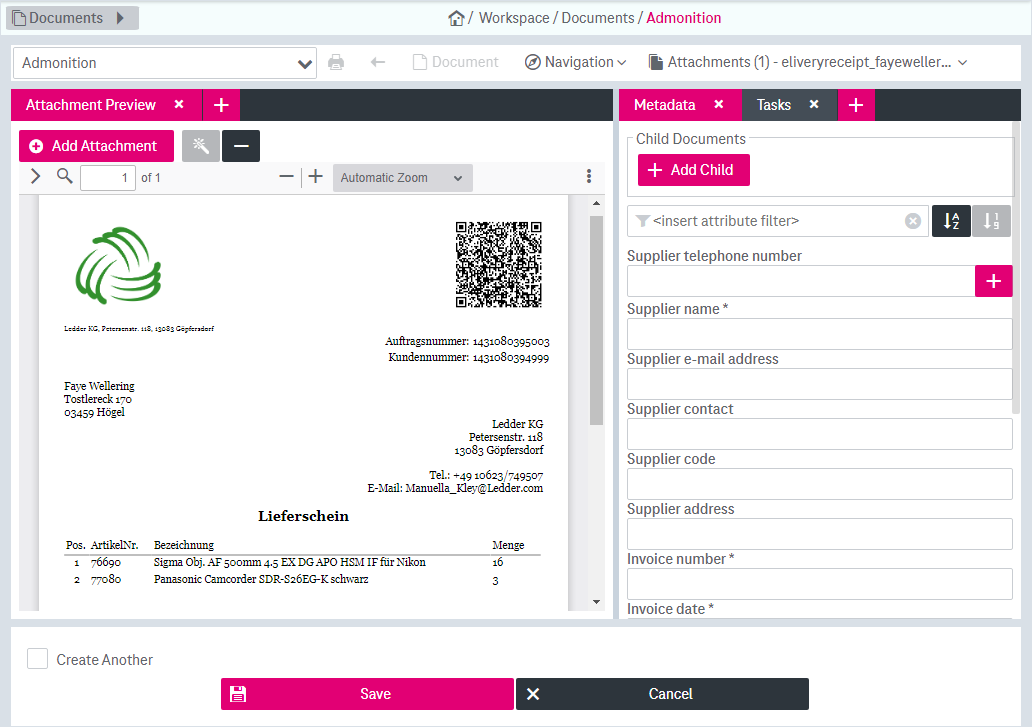This screenshot has width=1032, height=727.
Task: Open the PDF viewer kebab menu icon
Action: [589, 175]
